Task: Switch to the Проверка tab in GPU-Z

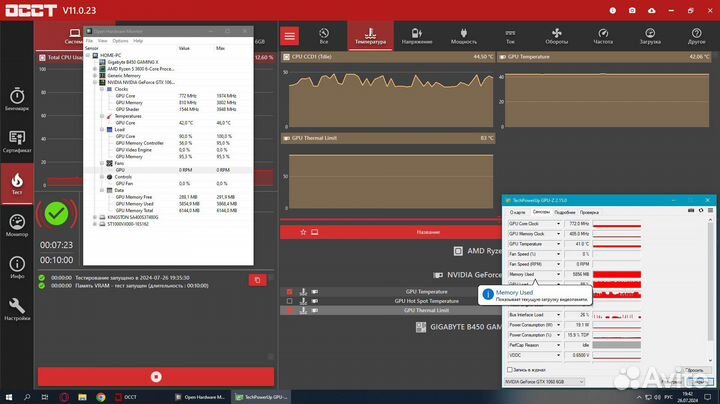Action: [x=589, y=213]
